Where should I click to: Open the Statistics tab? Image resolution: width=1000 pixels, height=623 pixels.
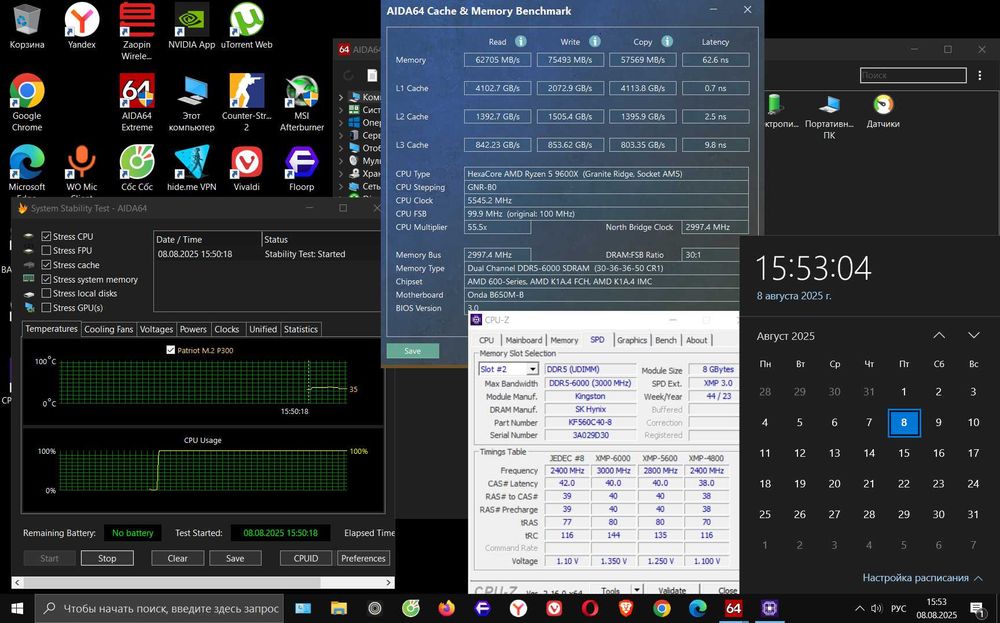pyautogui.click(x=300, y=329)
